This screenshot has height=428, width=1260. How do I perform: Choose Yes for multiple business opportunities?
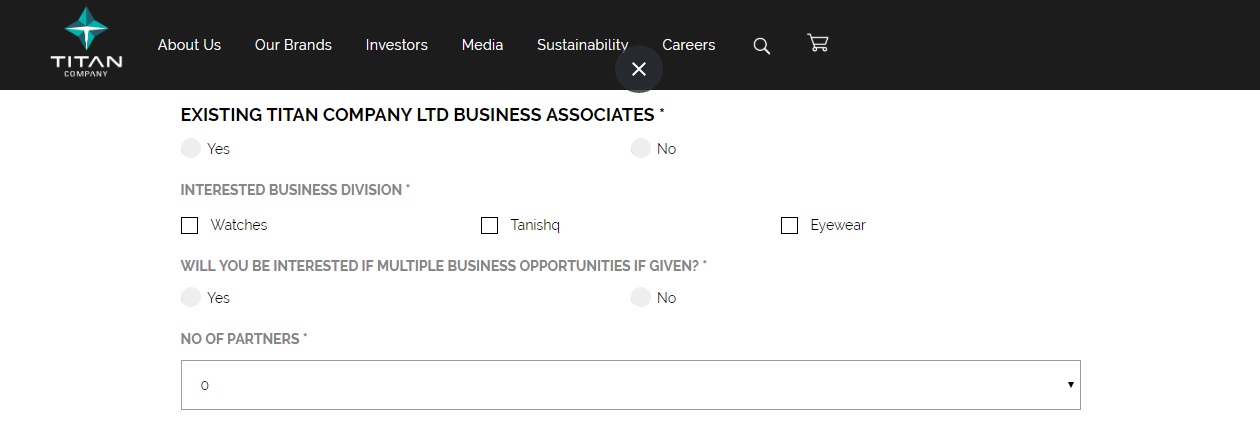point(191,297)
